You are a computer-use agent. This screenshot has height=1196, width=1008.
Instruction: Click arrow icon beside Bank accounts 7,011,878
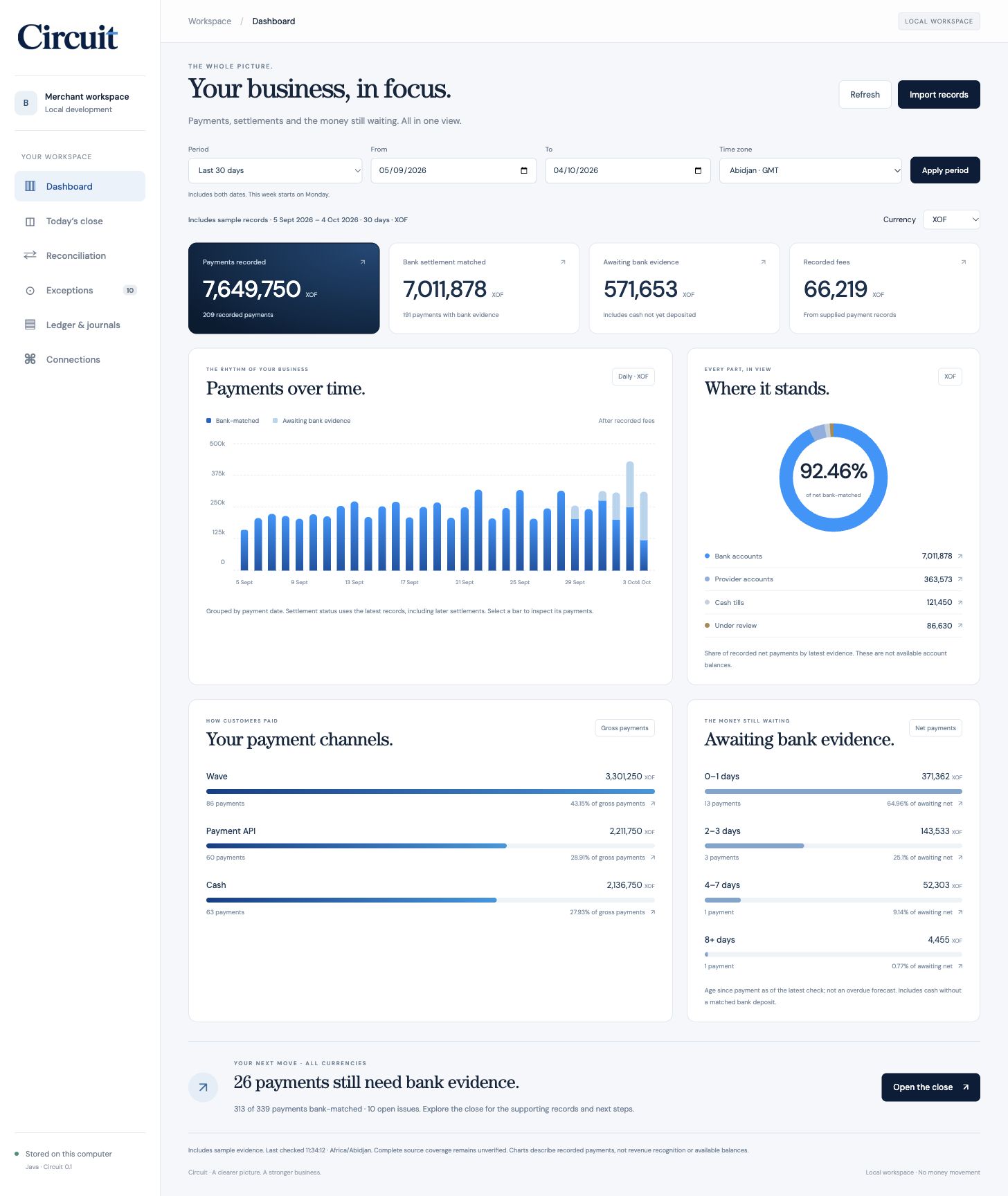coord(960,556)
